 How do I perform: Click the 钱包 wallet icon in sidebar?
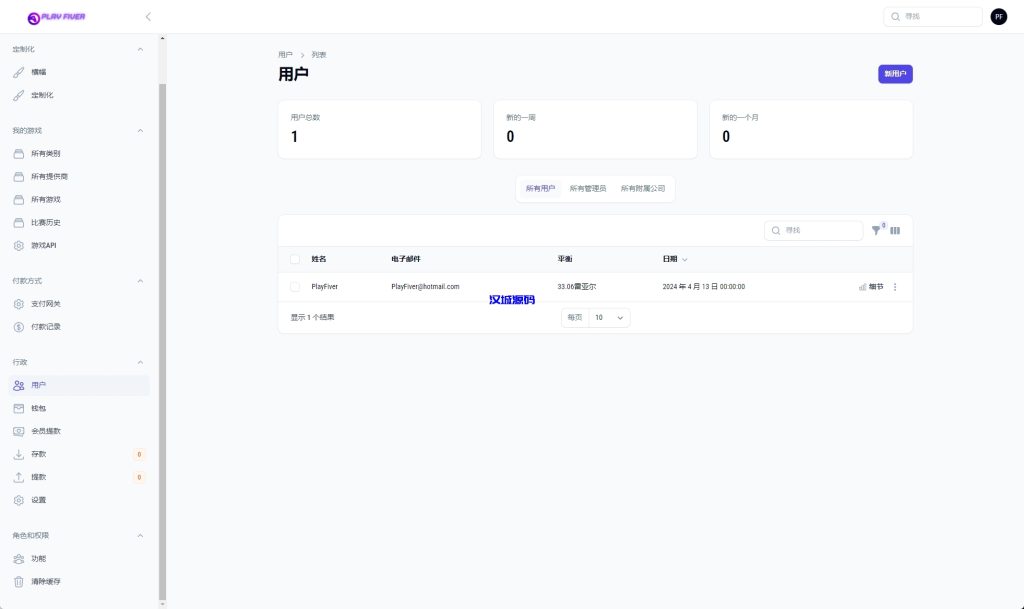[18, 408]
